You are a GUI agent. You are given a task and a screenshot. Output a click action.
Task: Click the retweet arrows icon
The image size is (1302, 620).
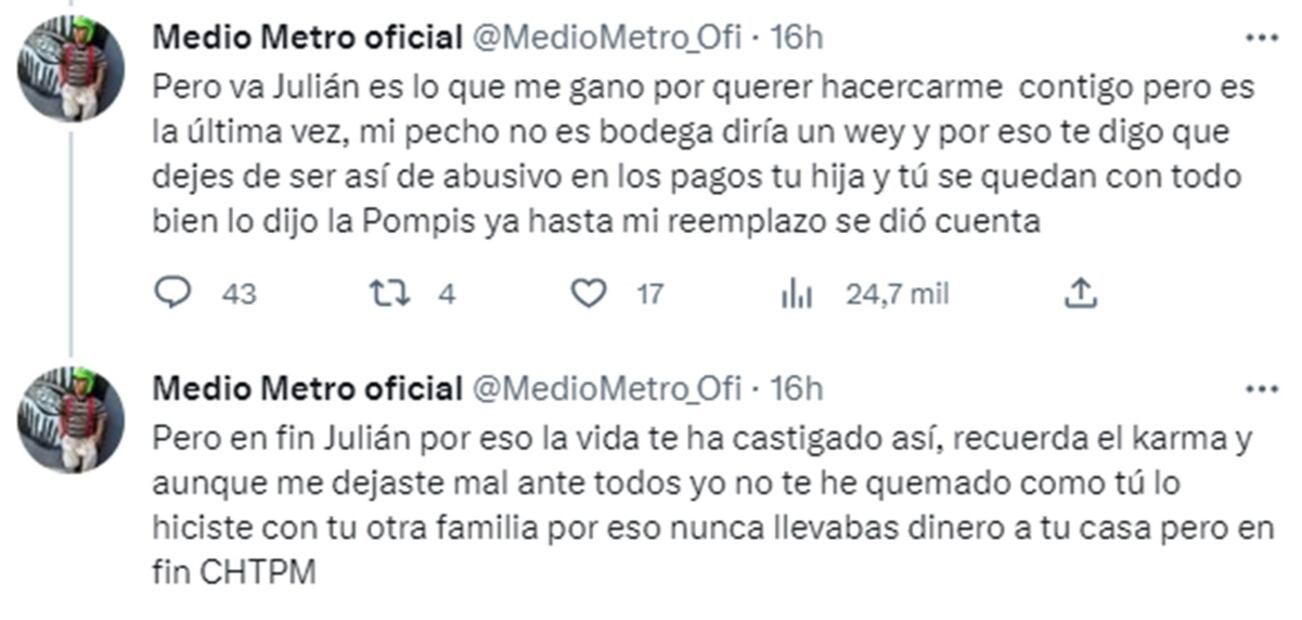tap(389, 293)
